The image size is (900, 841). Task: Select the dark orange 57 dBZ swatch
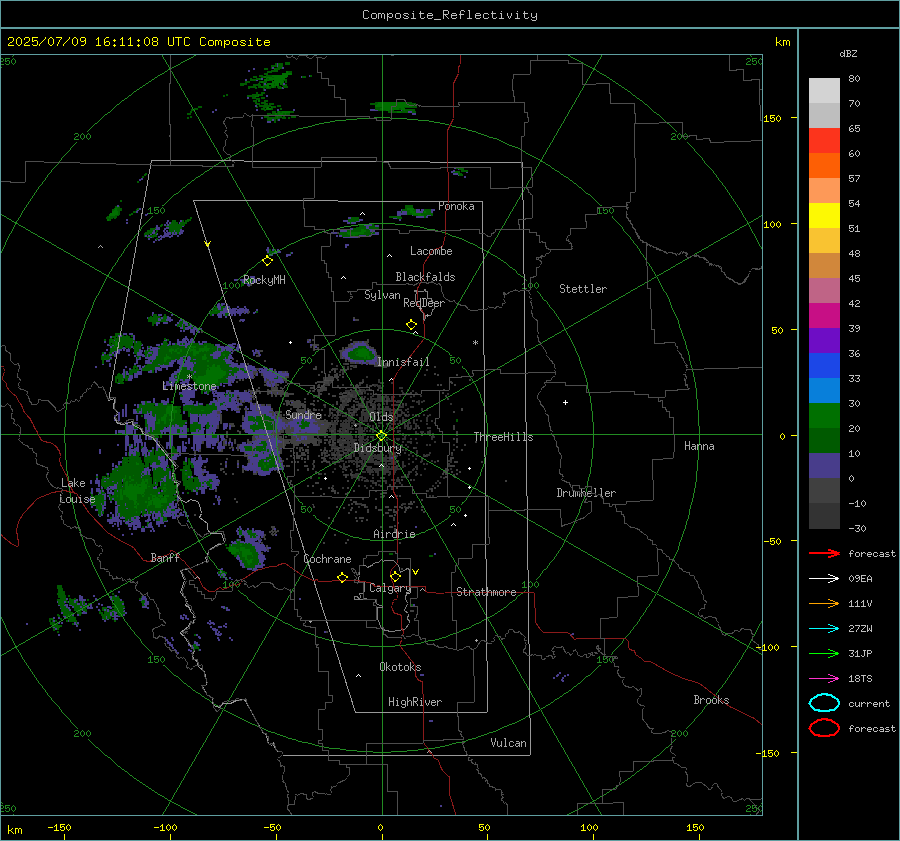point(824,166)
